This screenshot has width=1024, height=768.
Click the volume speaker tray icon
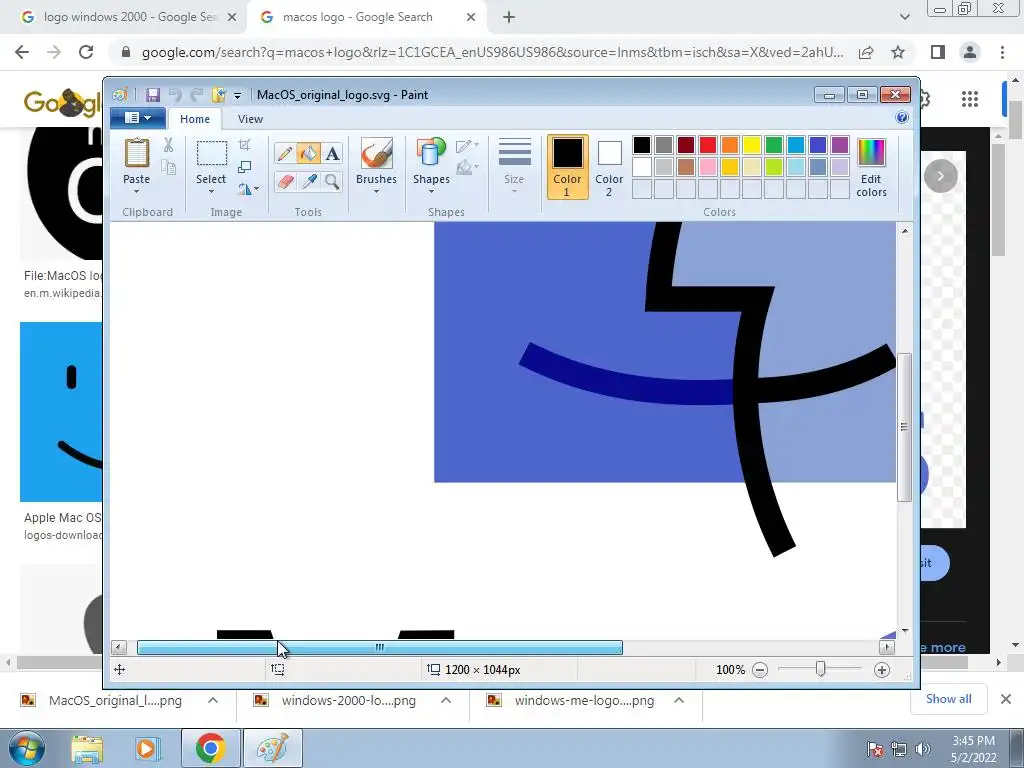pyautogui.click(x=923, y=748)
